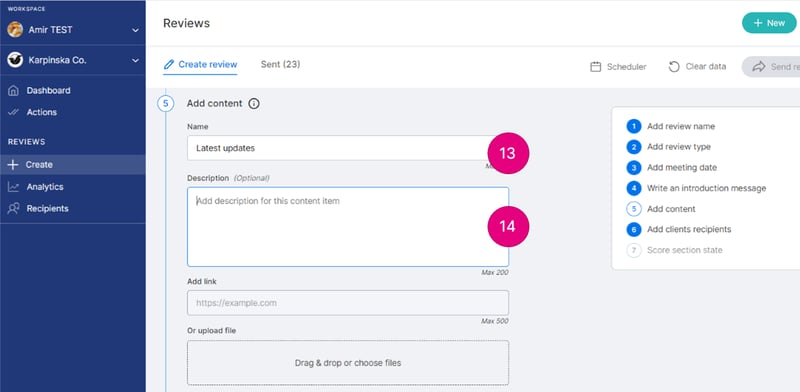
Task: Expand the Karpinska Co. dropdown chevron
Action: click(135, 60)
